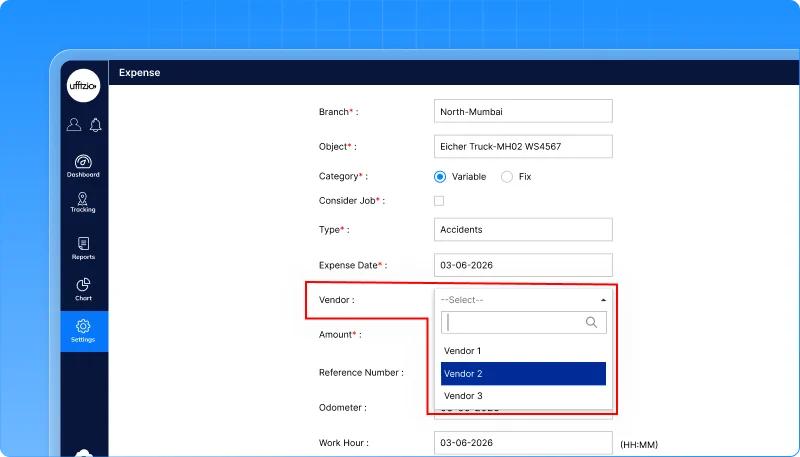Select the Variable category radio
Image resolution: width=800 pixels, height=457 pixels.
pyautogui.click(x=440, y=176)
